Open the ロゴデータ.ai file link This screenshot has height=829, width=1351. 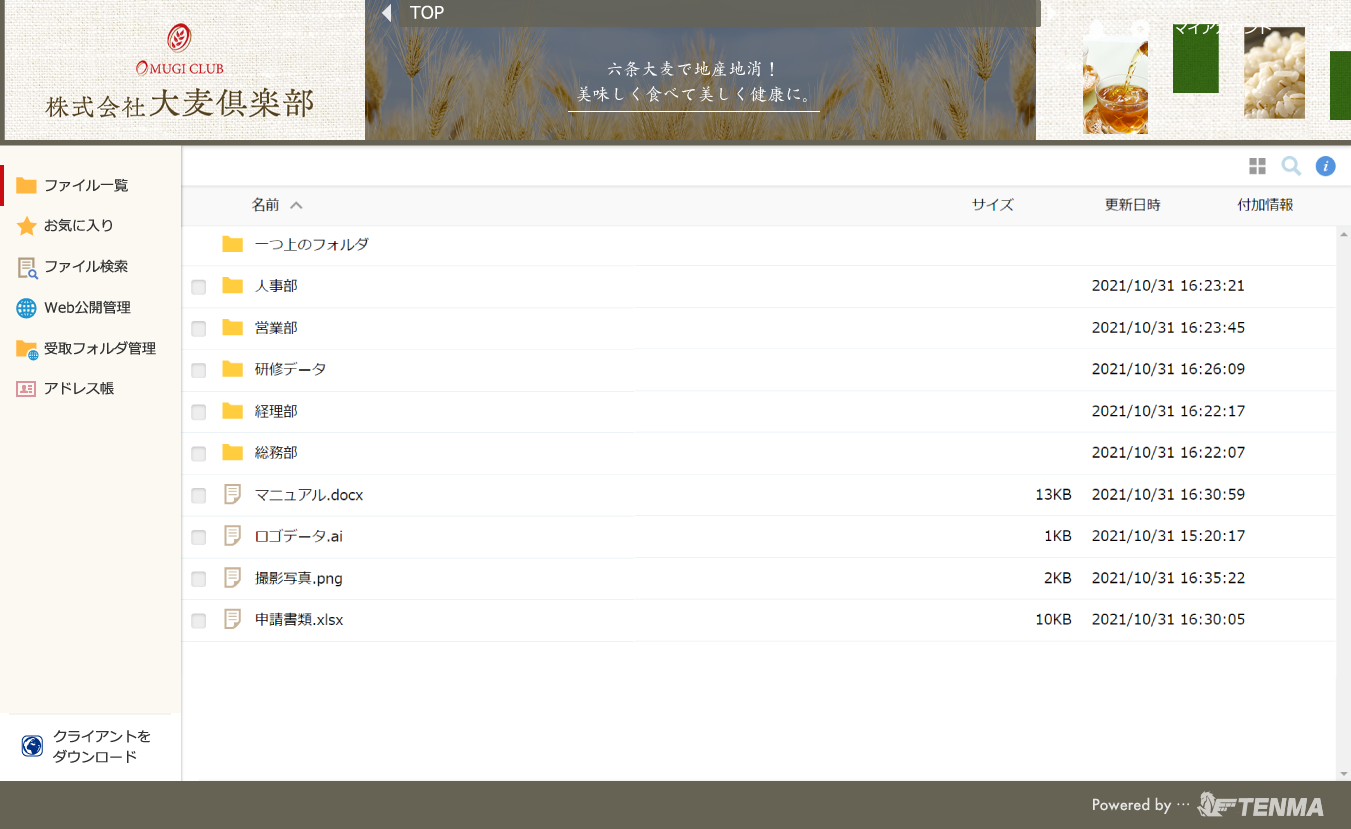click(x=298, y=536)
